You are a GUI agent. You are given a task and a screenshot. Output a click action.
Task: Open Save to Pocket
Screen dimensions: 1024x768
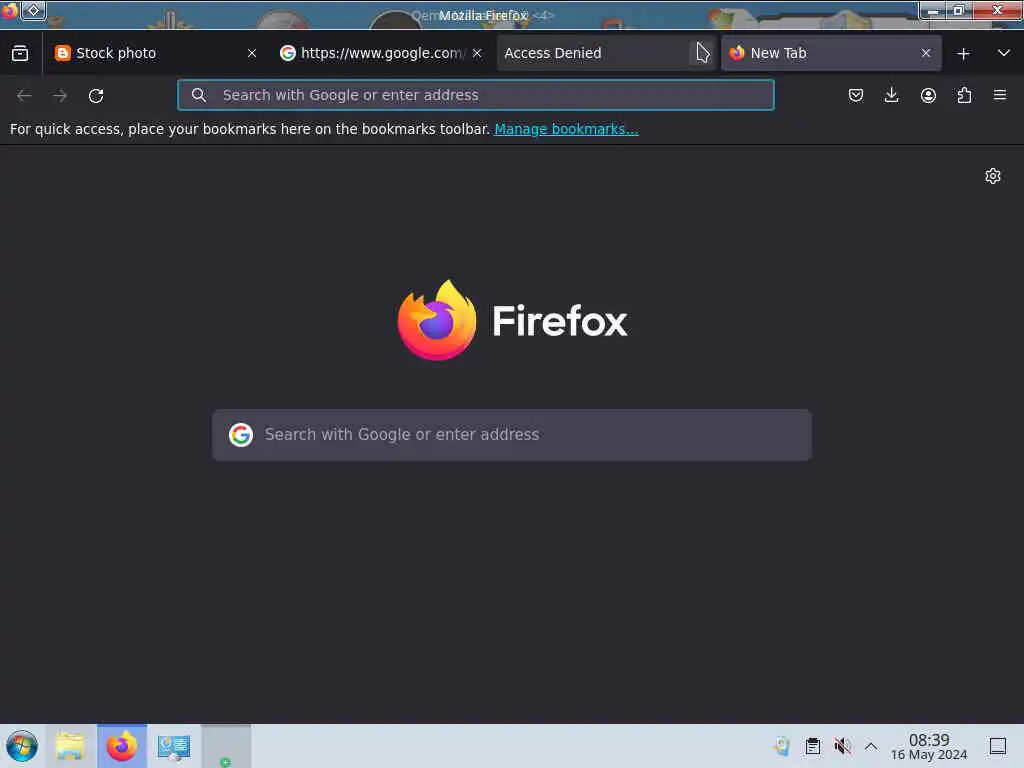pyautogui.click(x=856, y=96)
